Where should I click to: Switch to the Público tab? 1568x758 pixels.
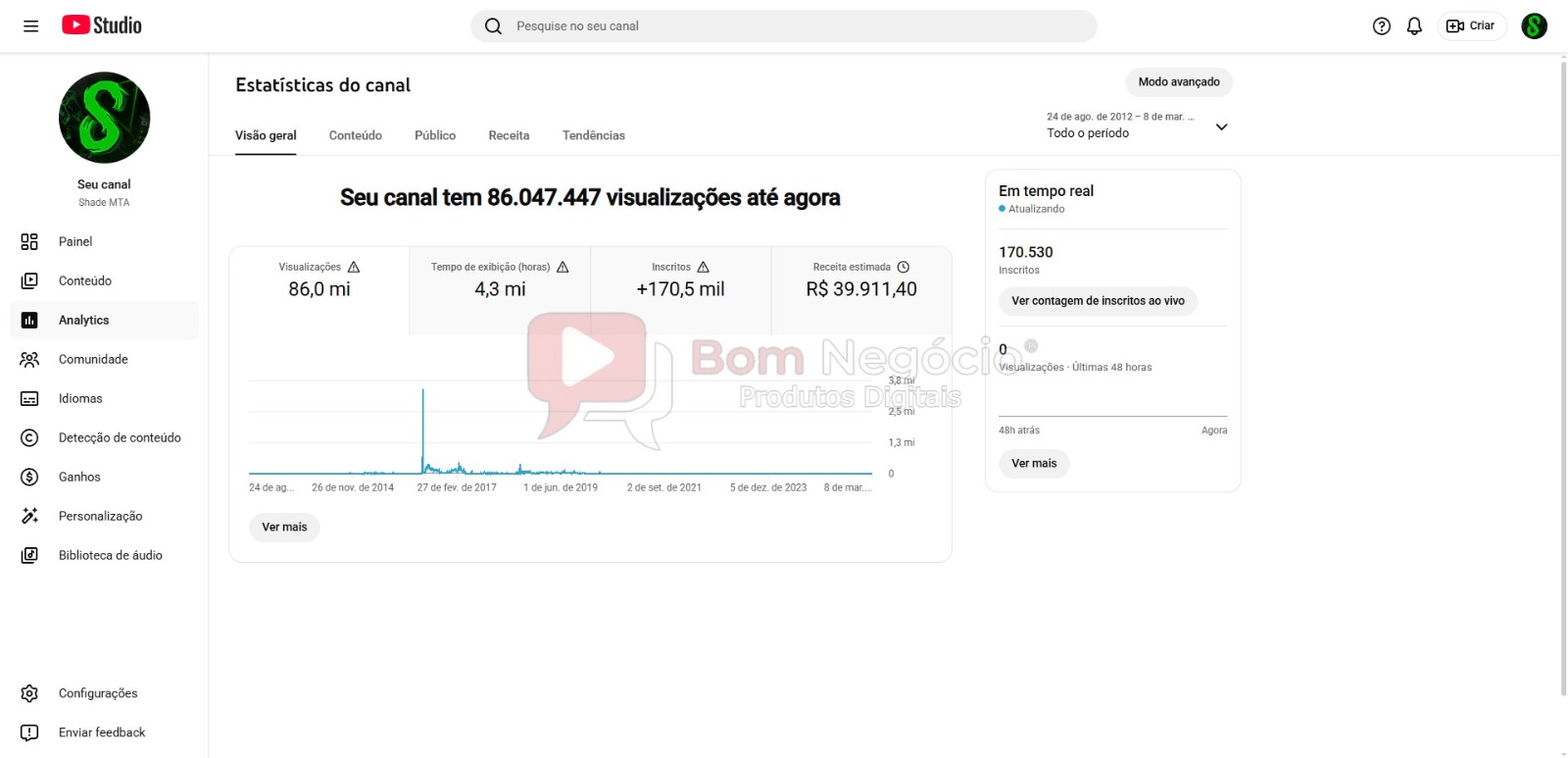435,135
